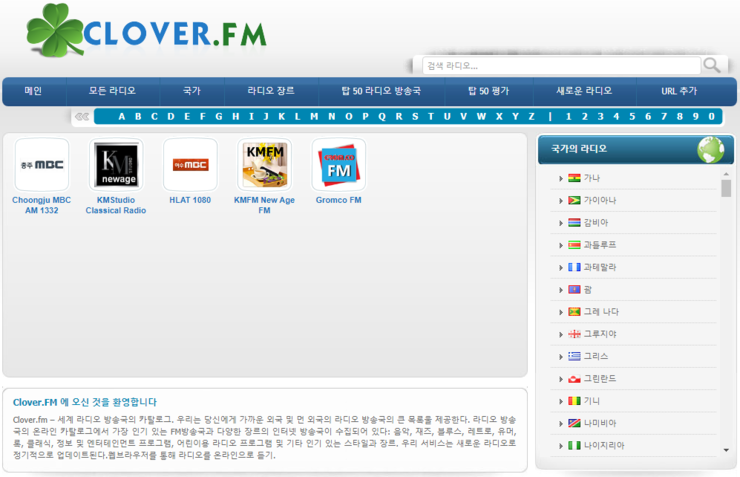The height and width of the screenshot is (477, 740).
Task: Click the Clover.FM clover logo
Action: pos(146,30)
